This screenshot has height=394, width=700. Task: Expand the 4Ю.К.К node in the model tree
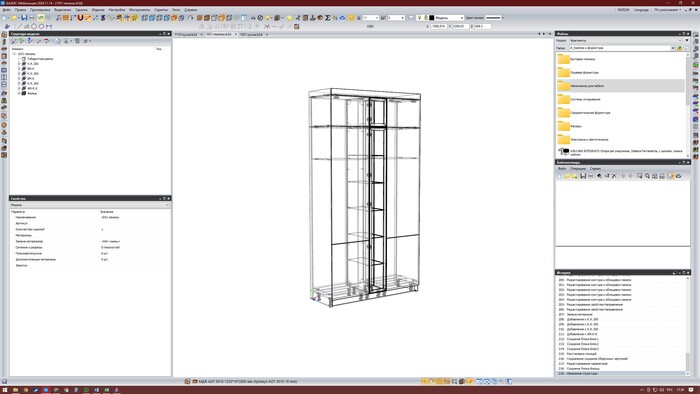19,88
